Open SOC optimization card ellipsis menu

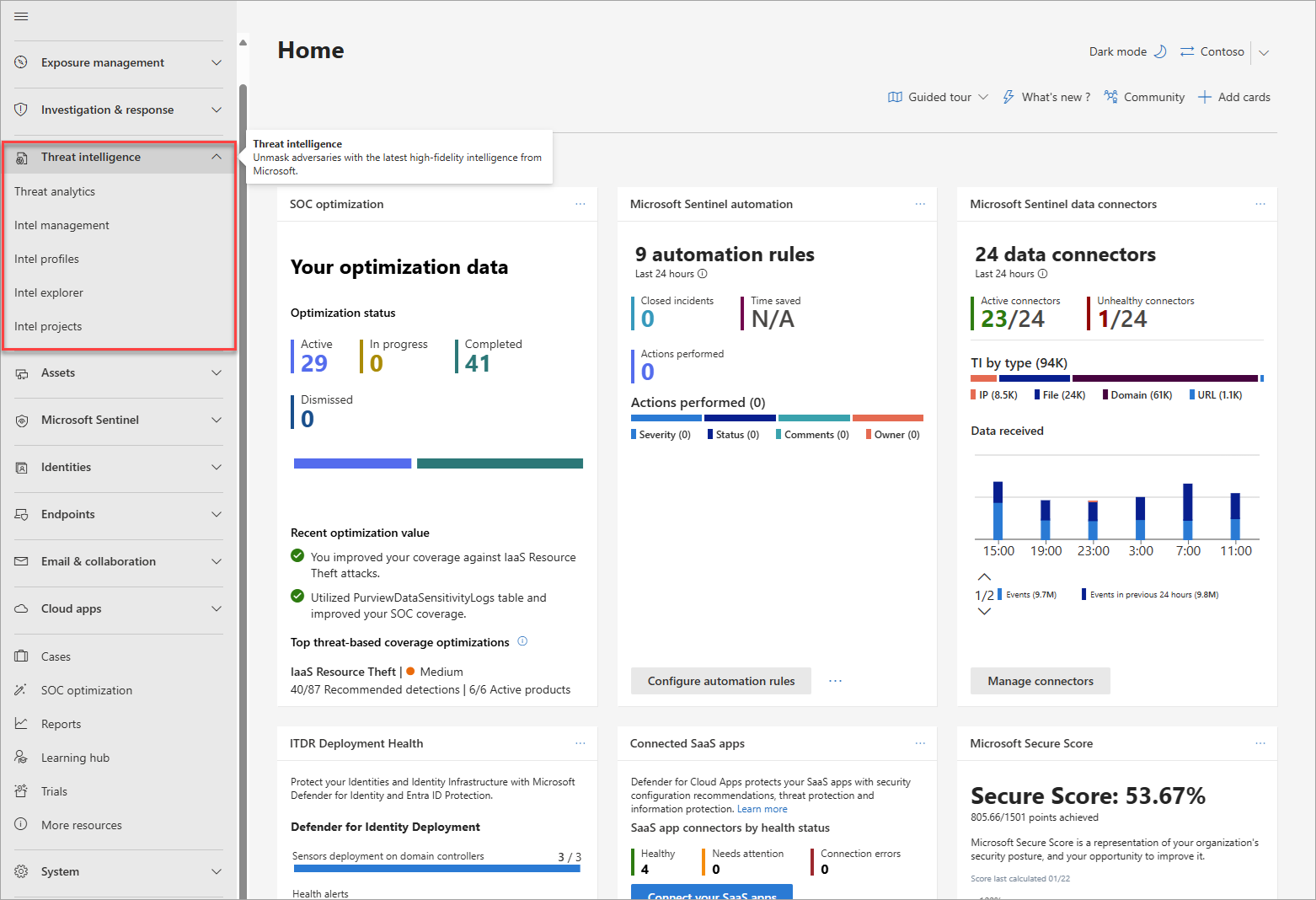pos(580,204)
